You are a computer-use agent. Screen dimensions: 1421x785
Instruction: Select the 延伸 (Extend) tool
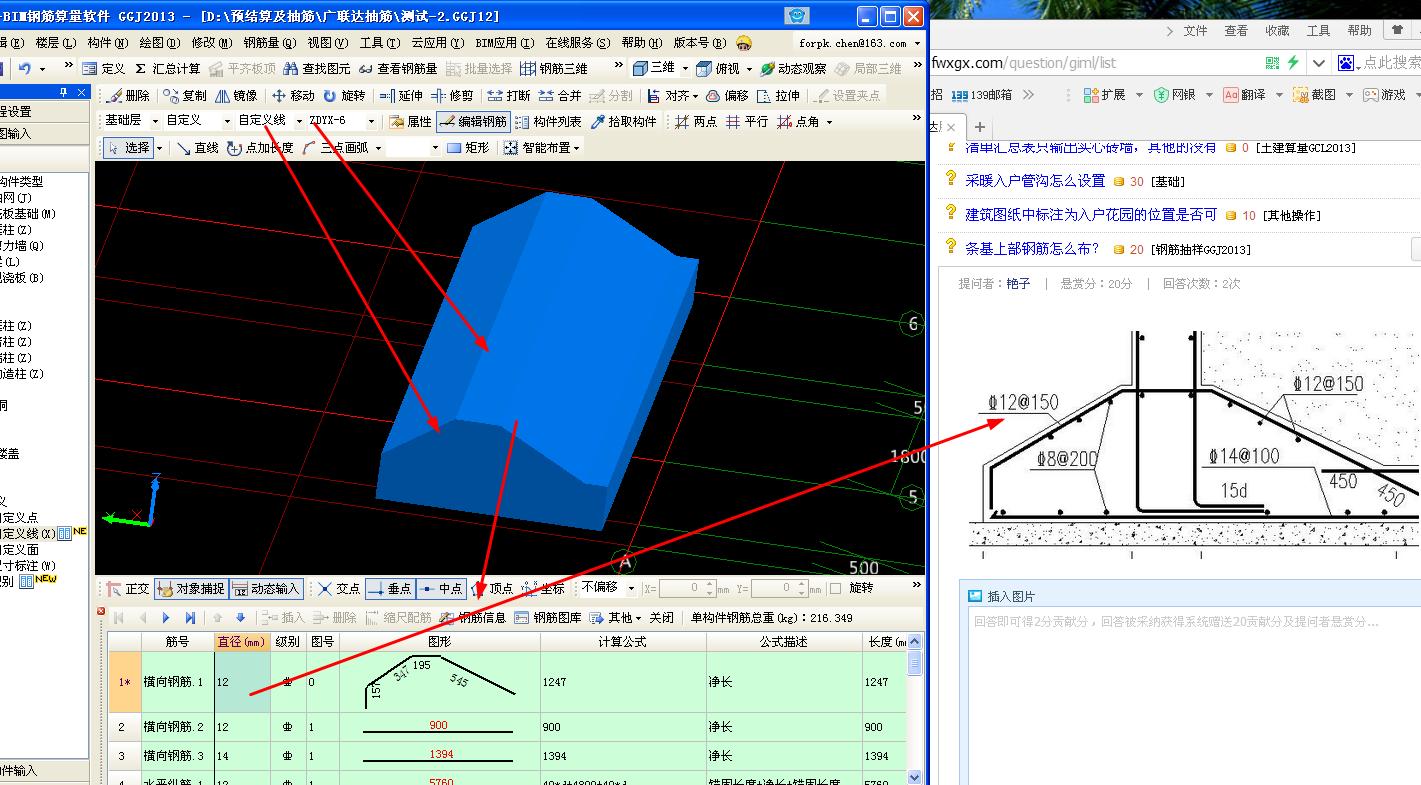coord(400,96)
